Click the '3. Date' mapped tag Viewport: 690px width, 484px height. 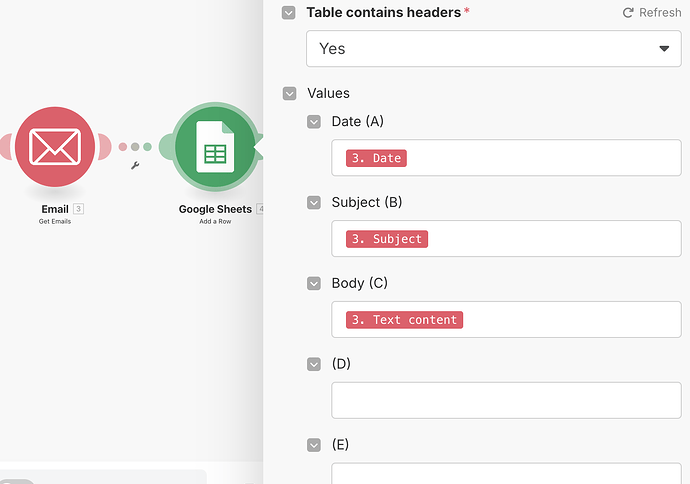376,158
